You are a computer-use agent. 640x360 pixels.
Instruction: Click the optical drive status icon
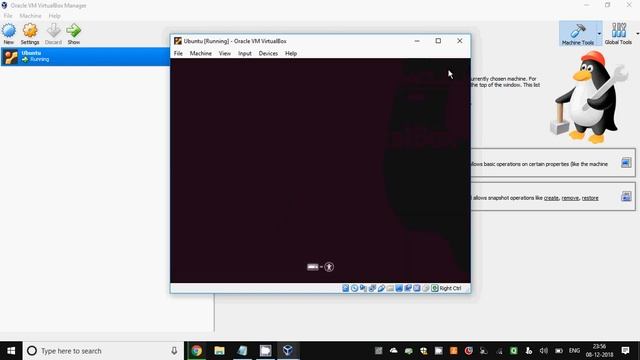click(354, 288)
